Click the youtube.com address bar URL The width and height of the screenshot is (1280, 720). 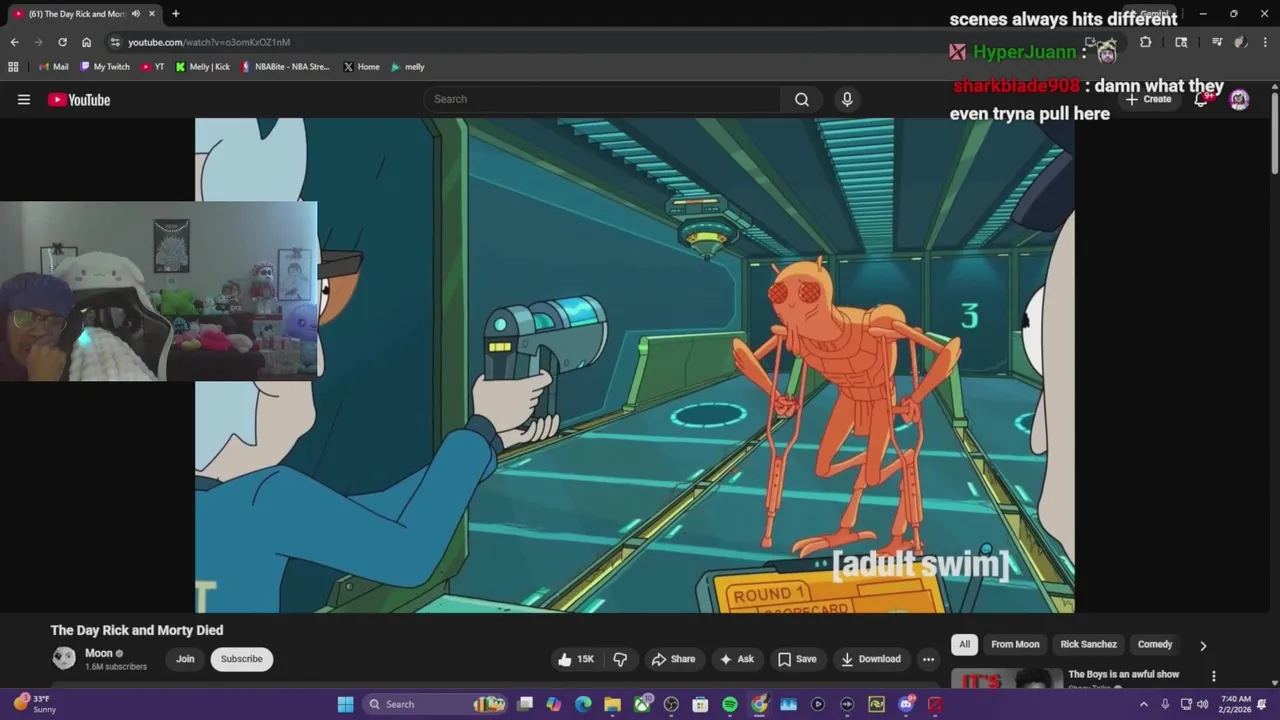pos(209,42)
